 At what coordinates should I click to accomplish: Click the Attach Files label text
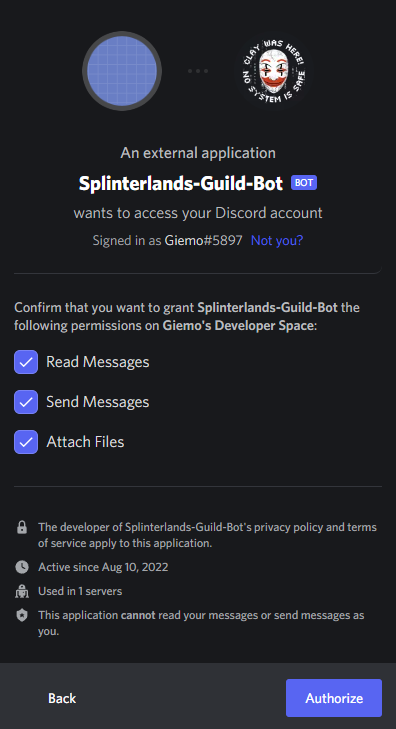pyautogui.click(x=85, y=442)
